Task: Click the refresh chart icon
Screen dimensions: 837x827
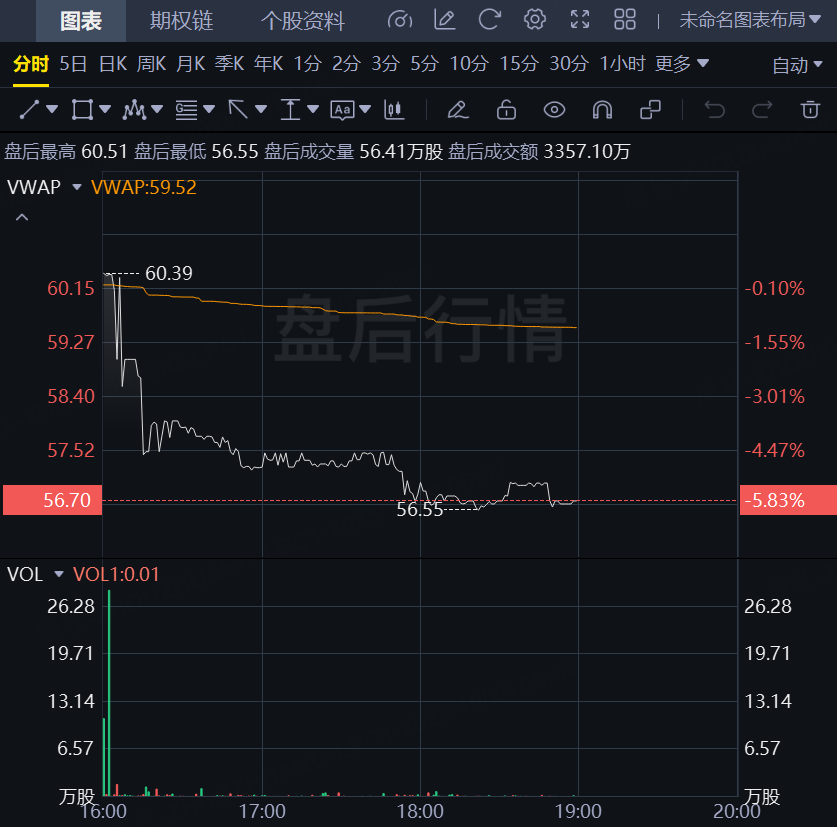Action: pyautogui.click(x=489, y=20)
